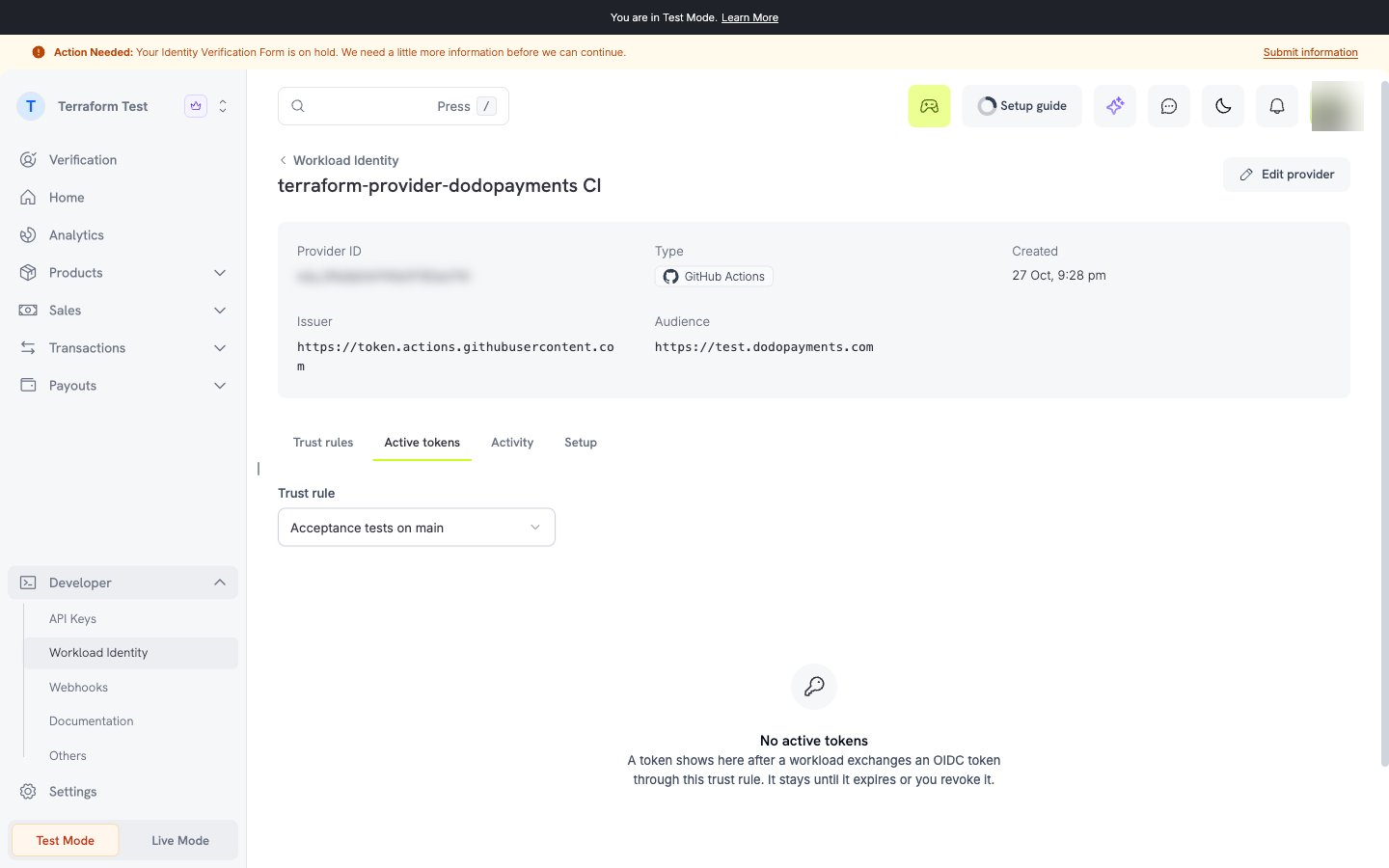This screenshot has height=868, width=1389.
Task: Open notifications bell icon
Action: (x=1277, y=106)
